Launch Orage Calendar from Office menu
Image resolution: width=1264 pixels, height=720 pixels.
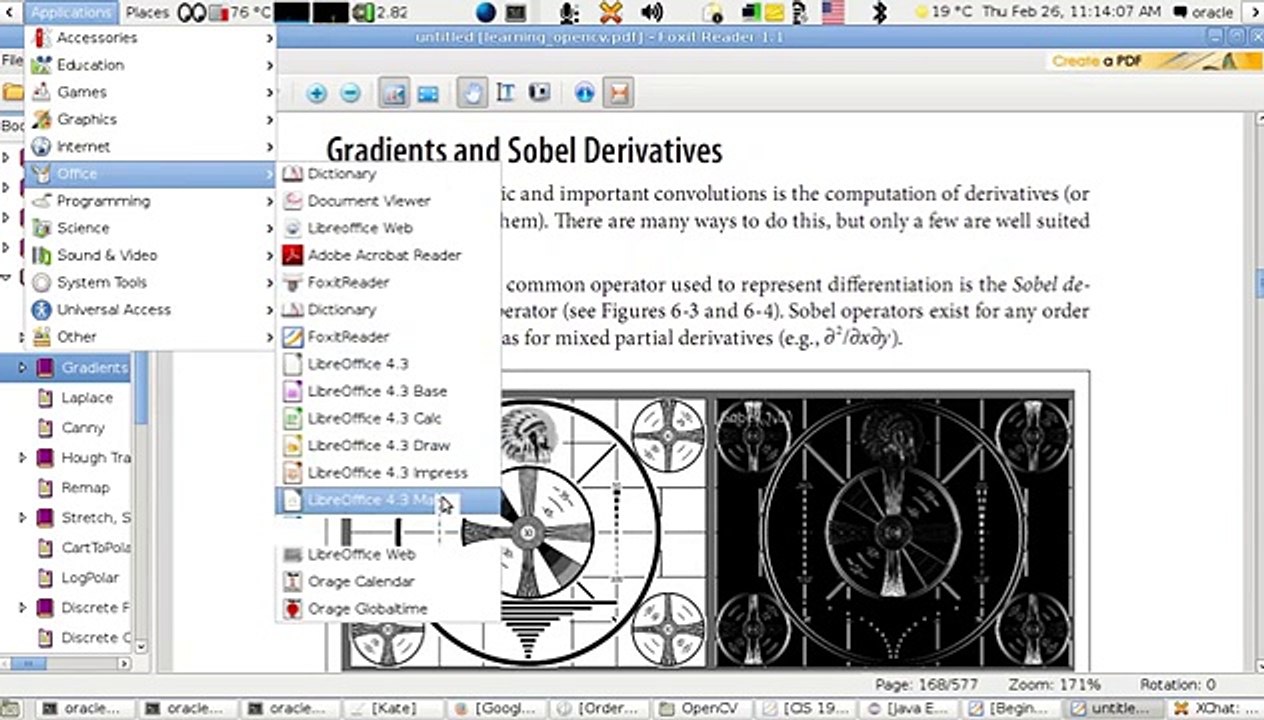(388, 582)
